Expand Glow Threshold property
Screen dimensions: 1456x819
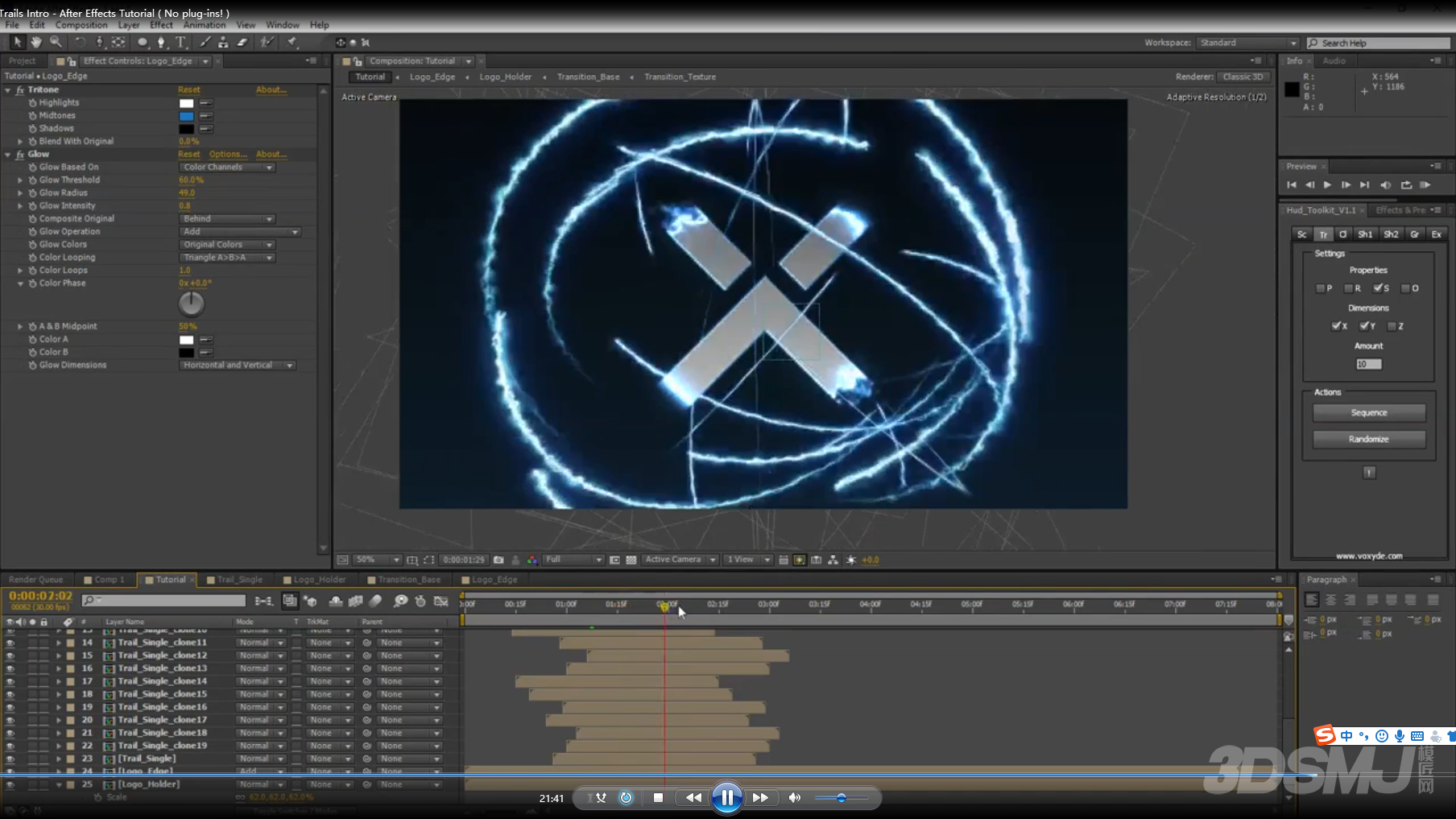pos(20,180)
